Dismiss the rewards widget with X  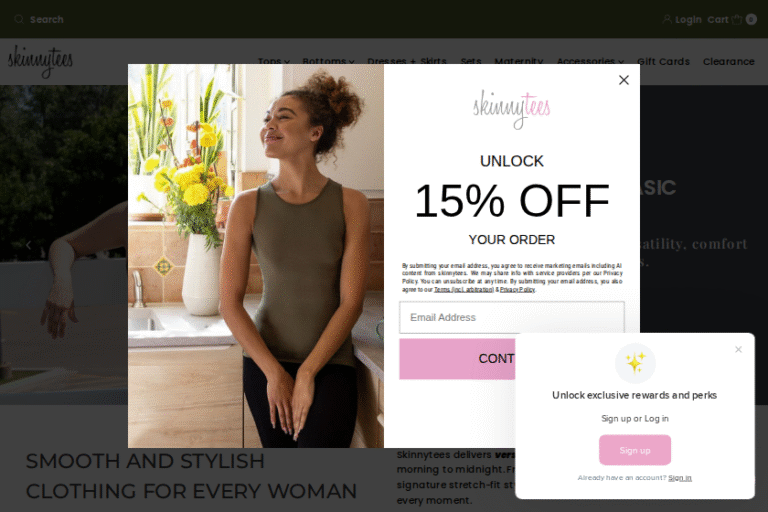[x=738, y=349]
